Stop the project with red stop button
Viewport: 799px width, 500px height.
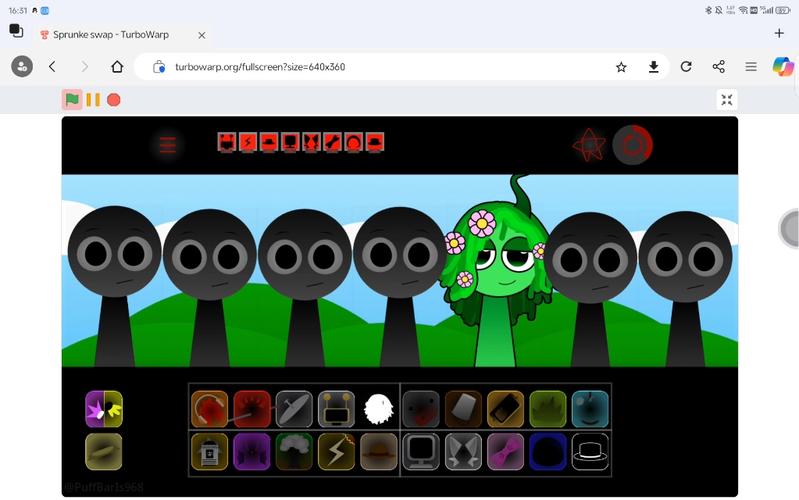[x=114, y=100]
